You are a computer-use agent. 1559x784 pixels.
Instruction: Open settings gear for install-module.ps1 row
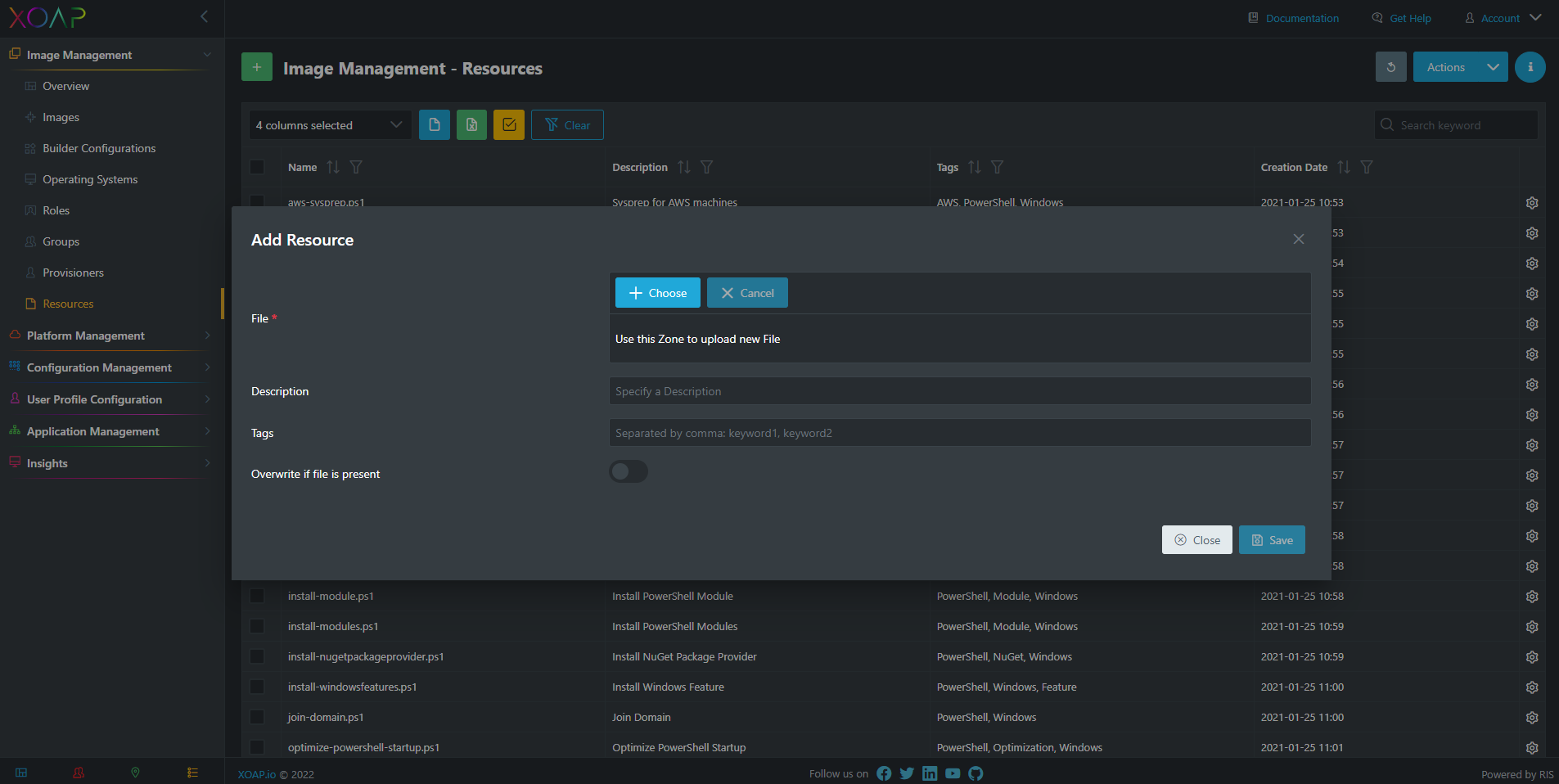pos(1532,597)
